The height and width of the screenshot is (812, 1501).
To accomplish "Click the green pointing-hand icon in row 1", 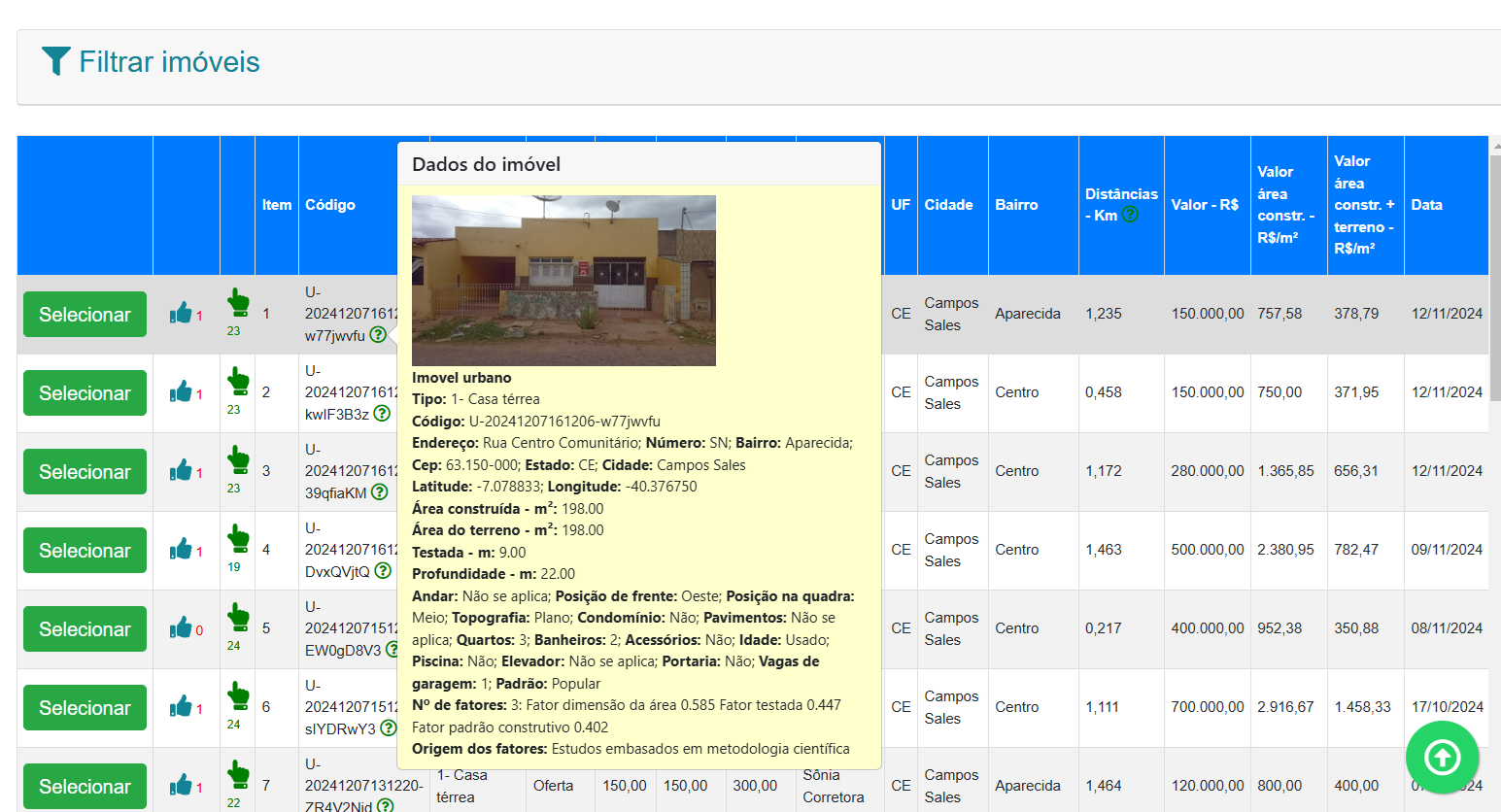I will tap(238, 302).
